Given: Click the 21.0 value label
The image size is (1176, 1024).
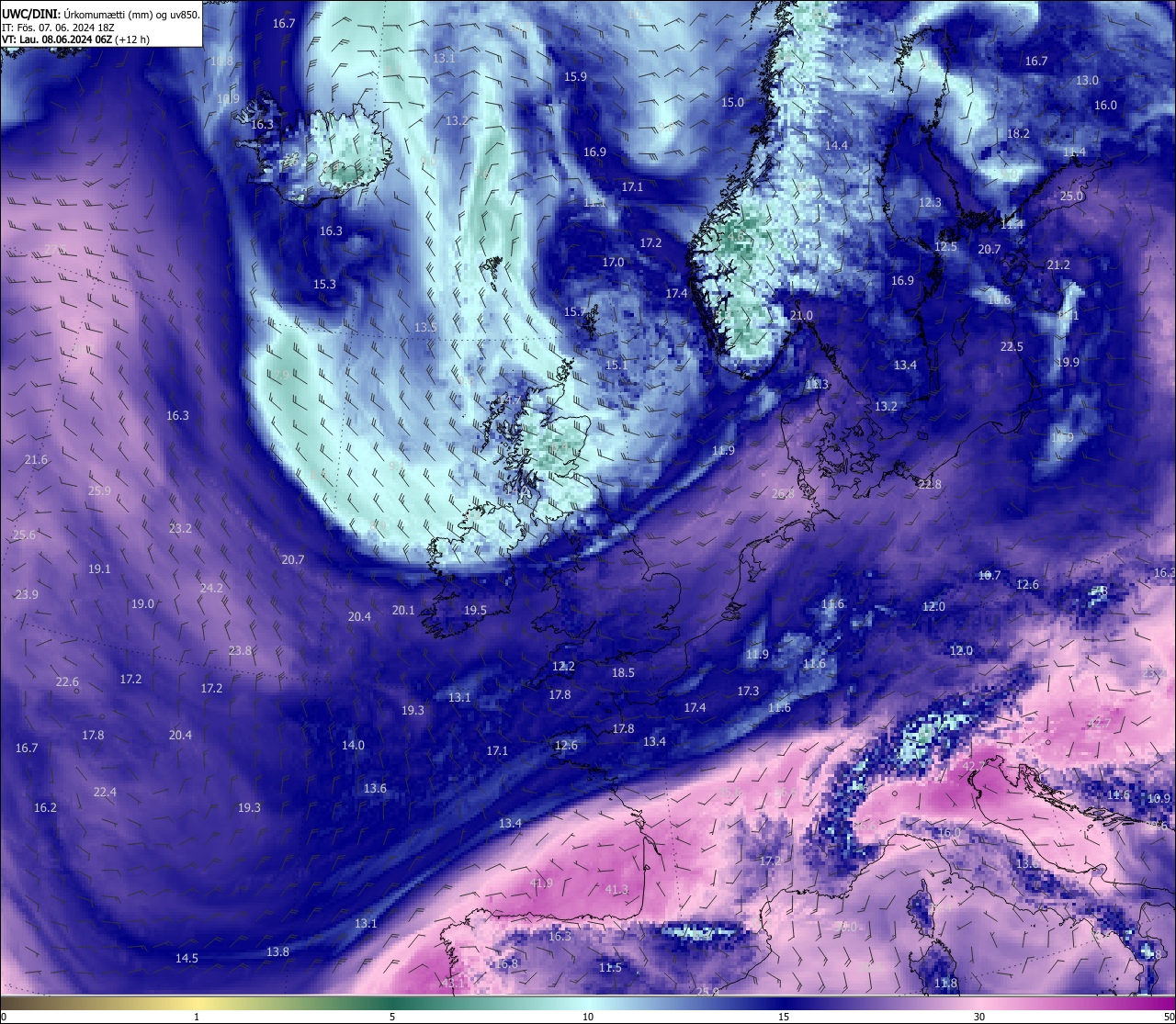Looking at the screenshot, I should tap(801, 316).
